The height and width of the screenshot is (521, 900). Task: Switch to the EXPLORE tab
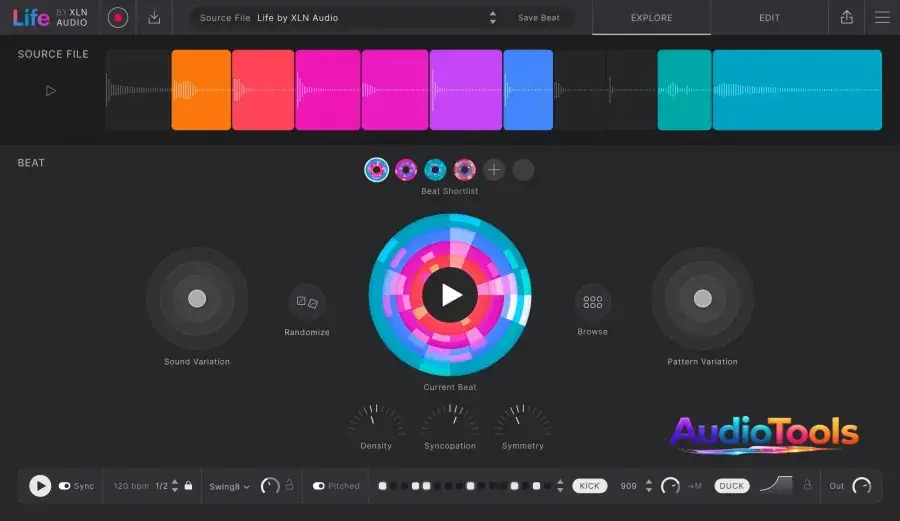tap(651, 18)
